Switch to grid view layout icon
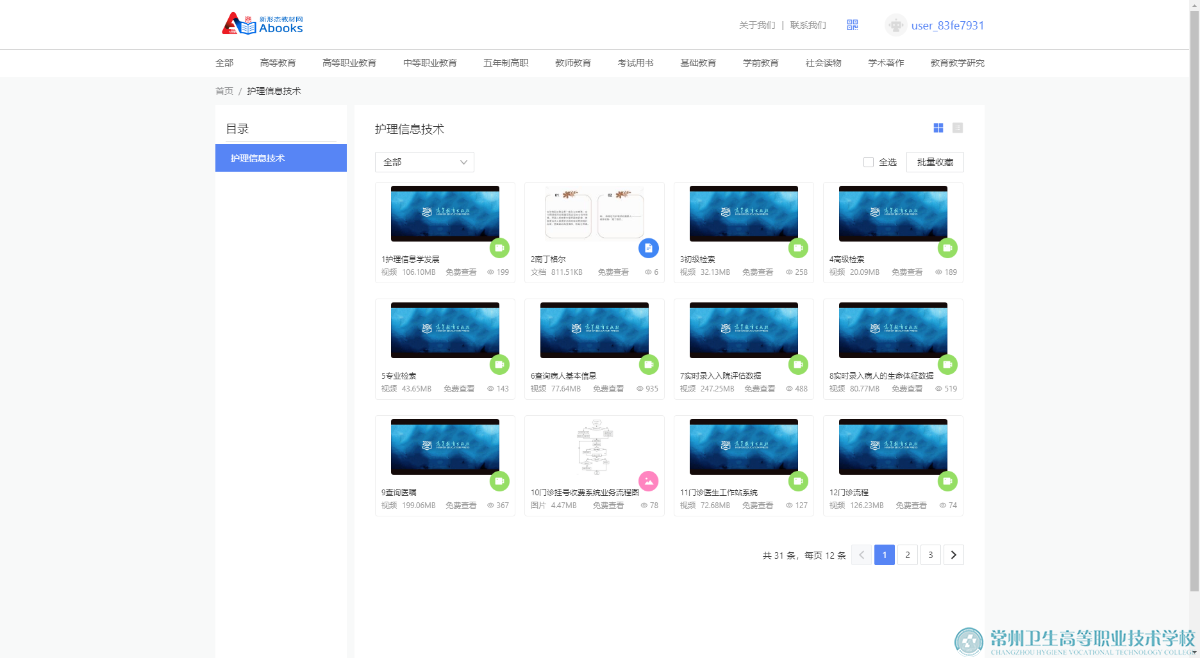Viewport: 1200px width, 658px height. tap(938, 128)
